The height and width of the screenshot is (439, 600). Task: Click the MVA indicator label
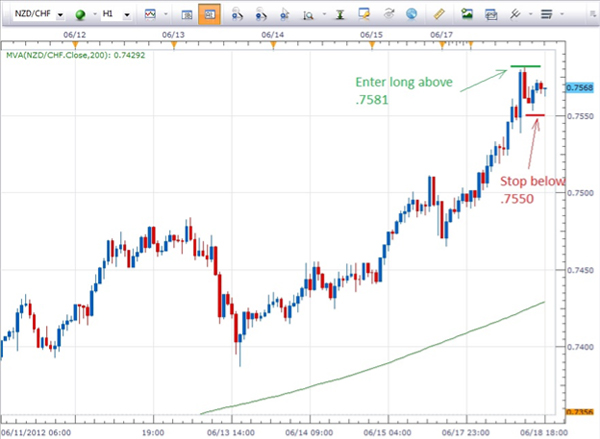point(79,57)
